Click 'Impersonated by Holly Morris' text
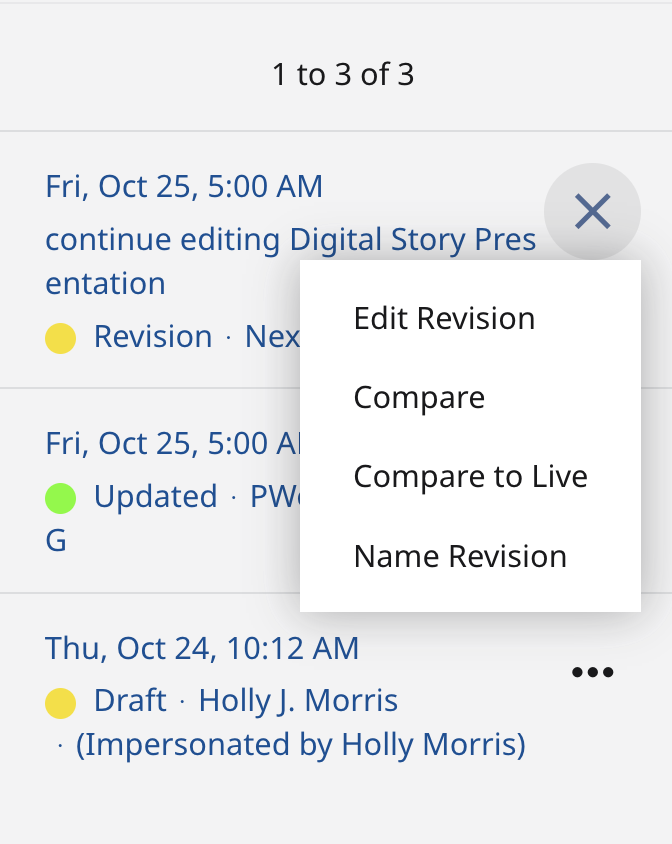This screenshot has width=672, height=844. click(300, 744)
